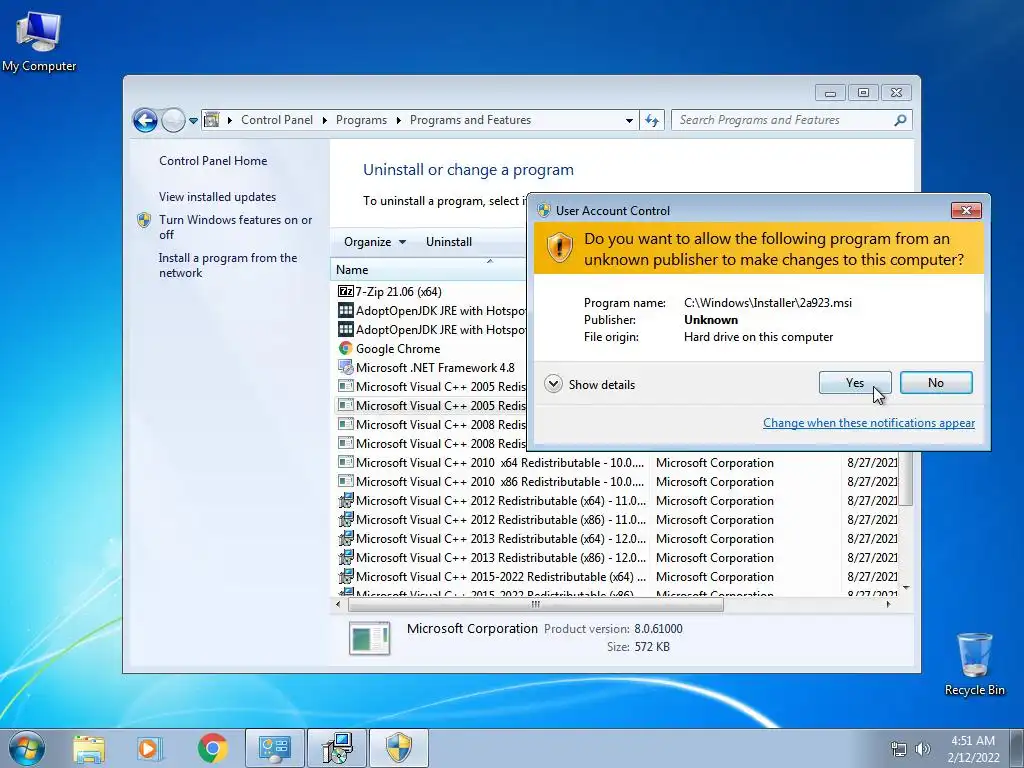The height and width of the screenshot is (768, 1024).
Task: Expand the address bar history dropdown
Action: [629, 120]
